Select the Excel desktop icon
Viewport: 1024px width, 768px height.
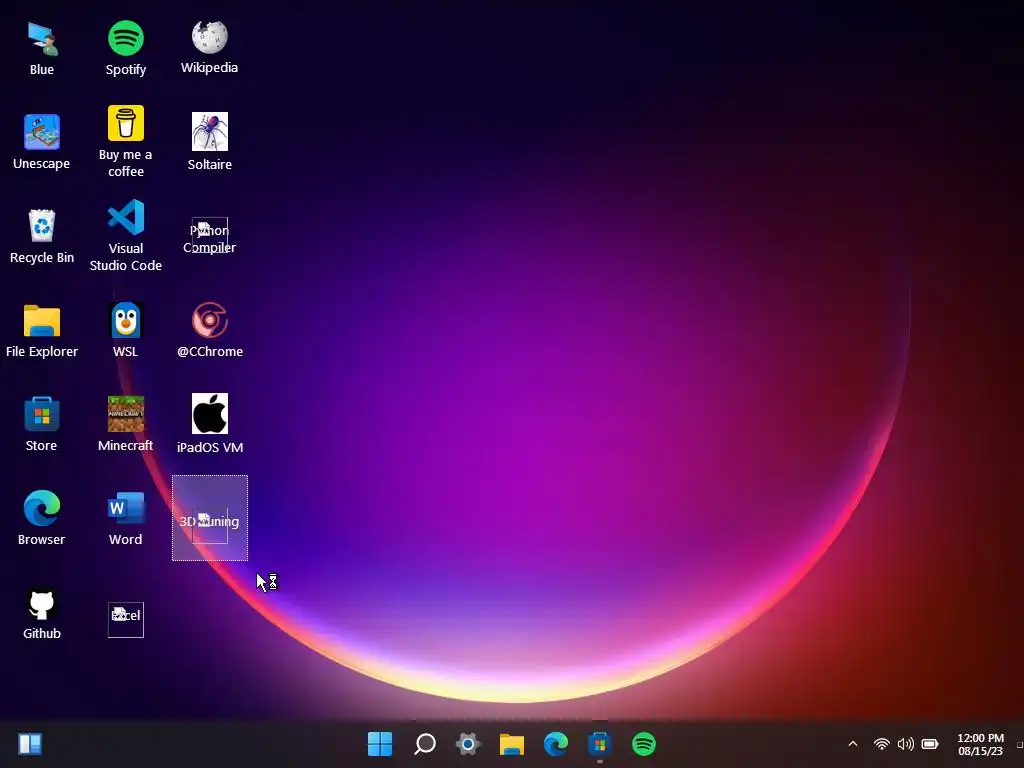125,619
